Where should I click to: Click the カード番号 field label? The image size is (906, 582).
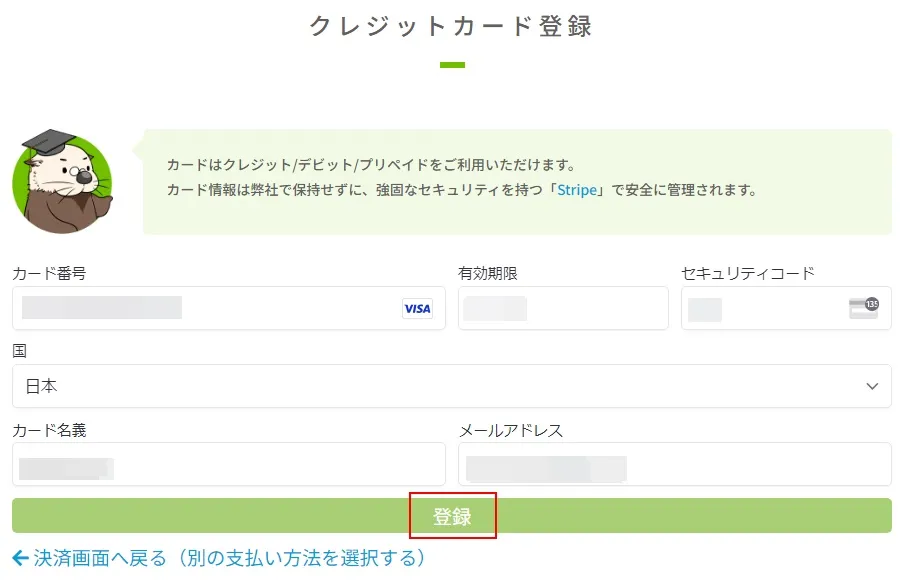tap(49, 273)
